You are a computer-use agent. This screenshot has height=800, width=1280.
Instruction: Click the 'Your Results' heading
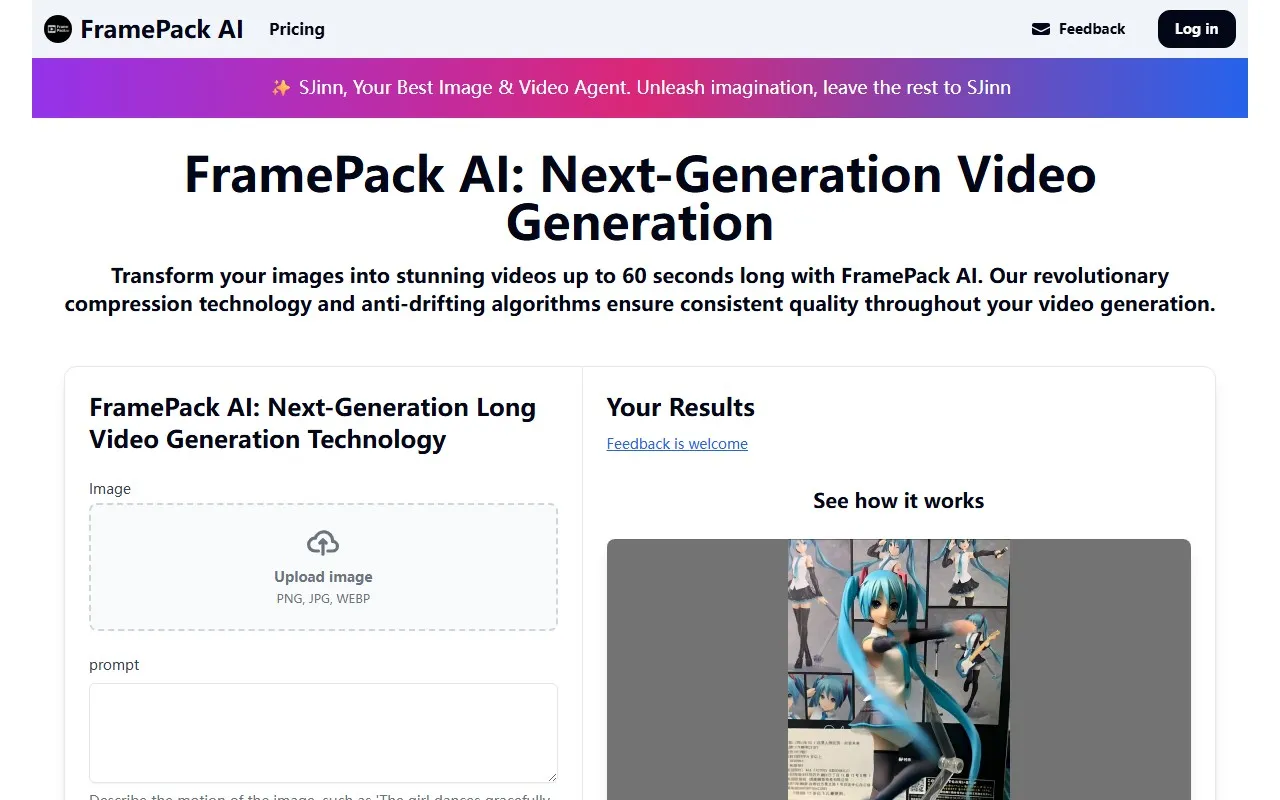click(x=681, y=407)
